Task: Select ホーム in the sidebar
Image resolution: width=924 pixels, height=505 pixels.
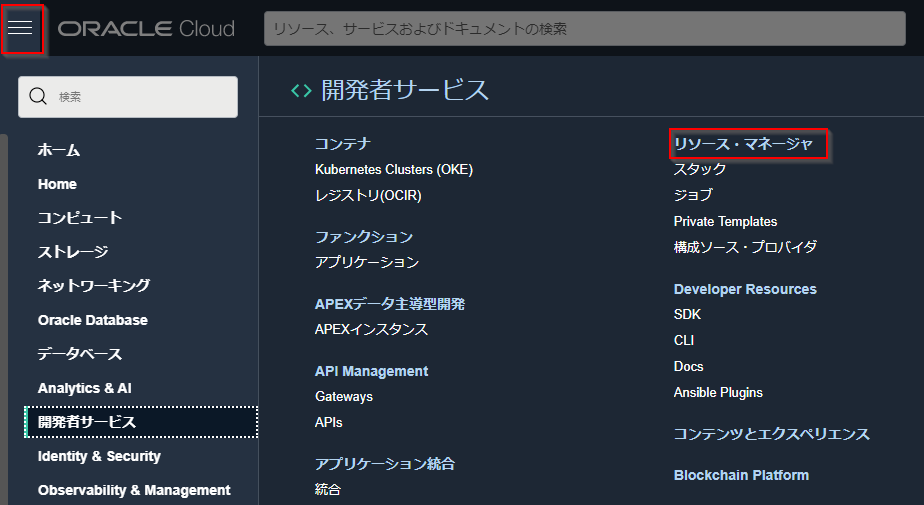Action: 59,150
